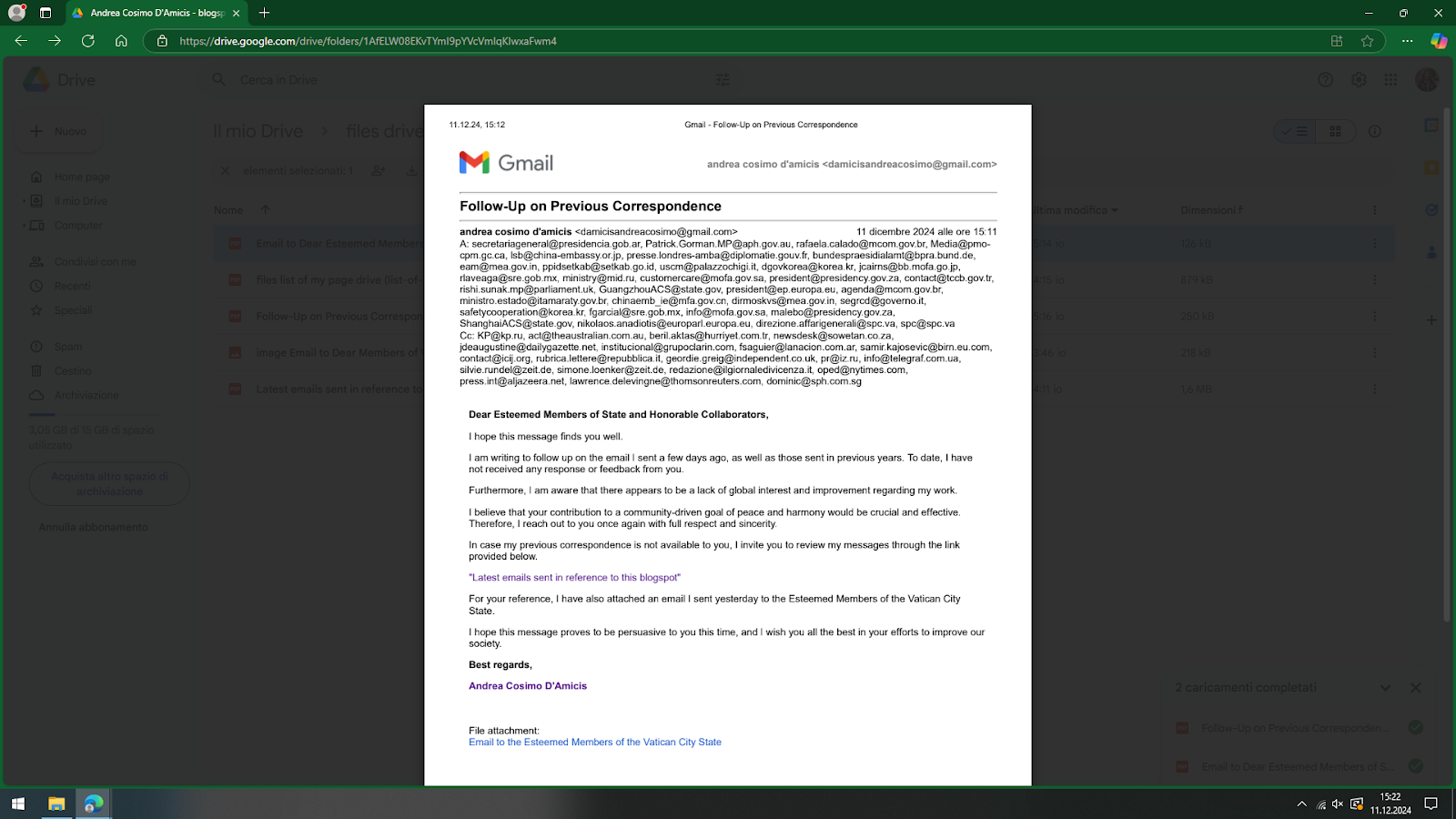This screenshot has height=819, width=1456.
Task: Click the browser address bar URL
Action: tap(368, 41)
